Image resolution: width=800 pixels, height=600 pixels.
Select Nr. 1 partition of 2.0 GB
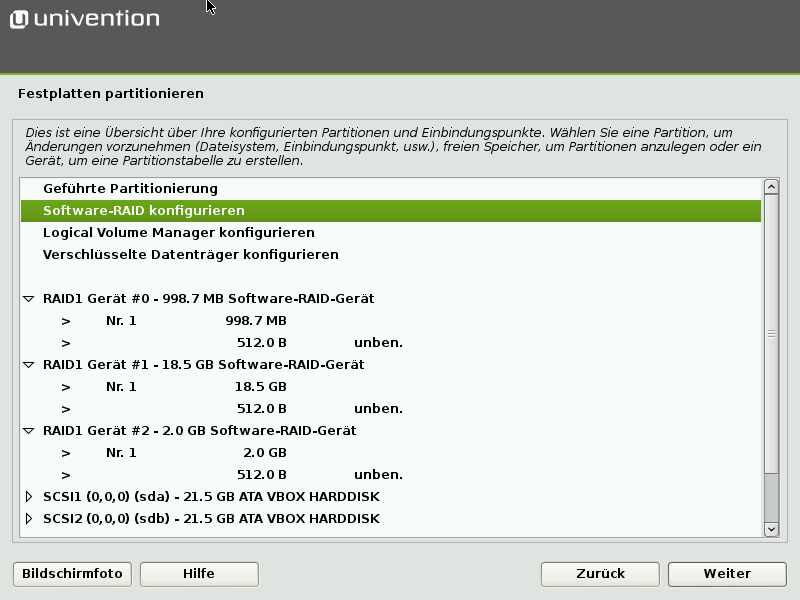point(391,453)
